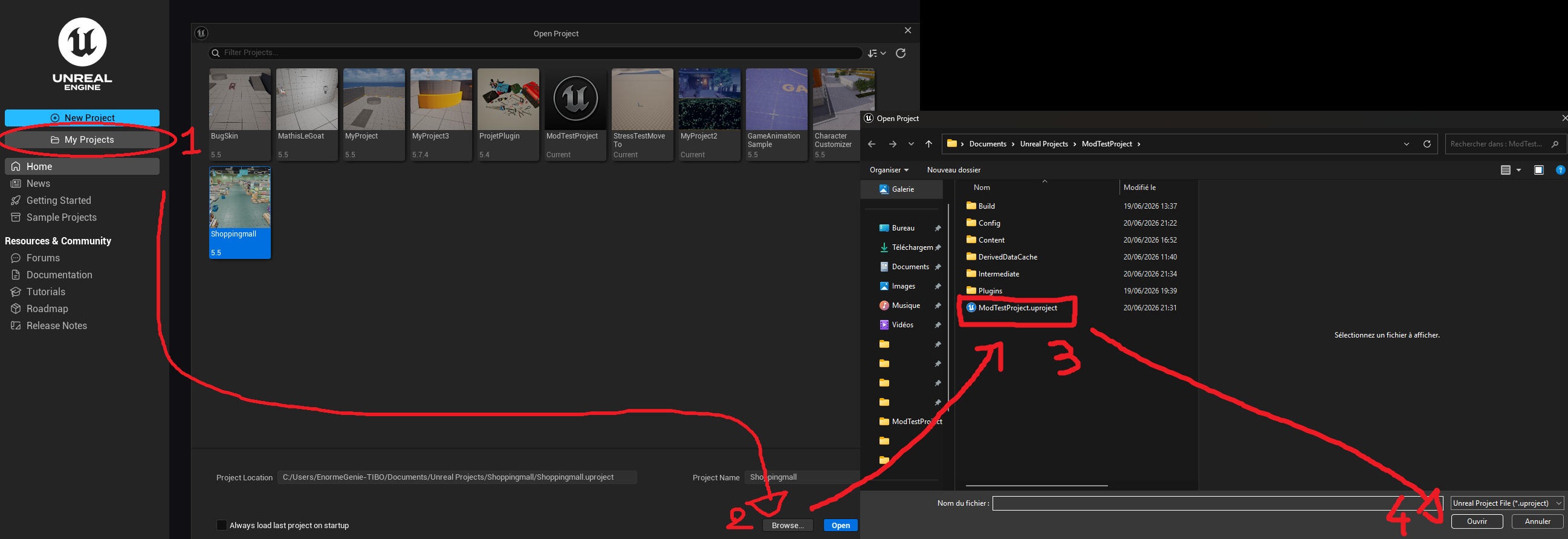Screen dimensions: 1568x539
Task: Click the Filter Projects search field
Action: click(535, 53)
